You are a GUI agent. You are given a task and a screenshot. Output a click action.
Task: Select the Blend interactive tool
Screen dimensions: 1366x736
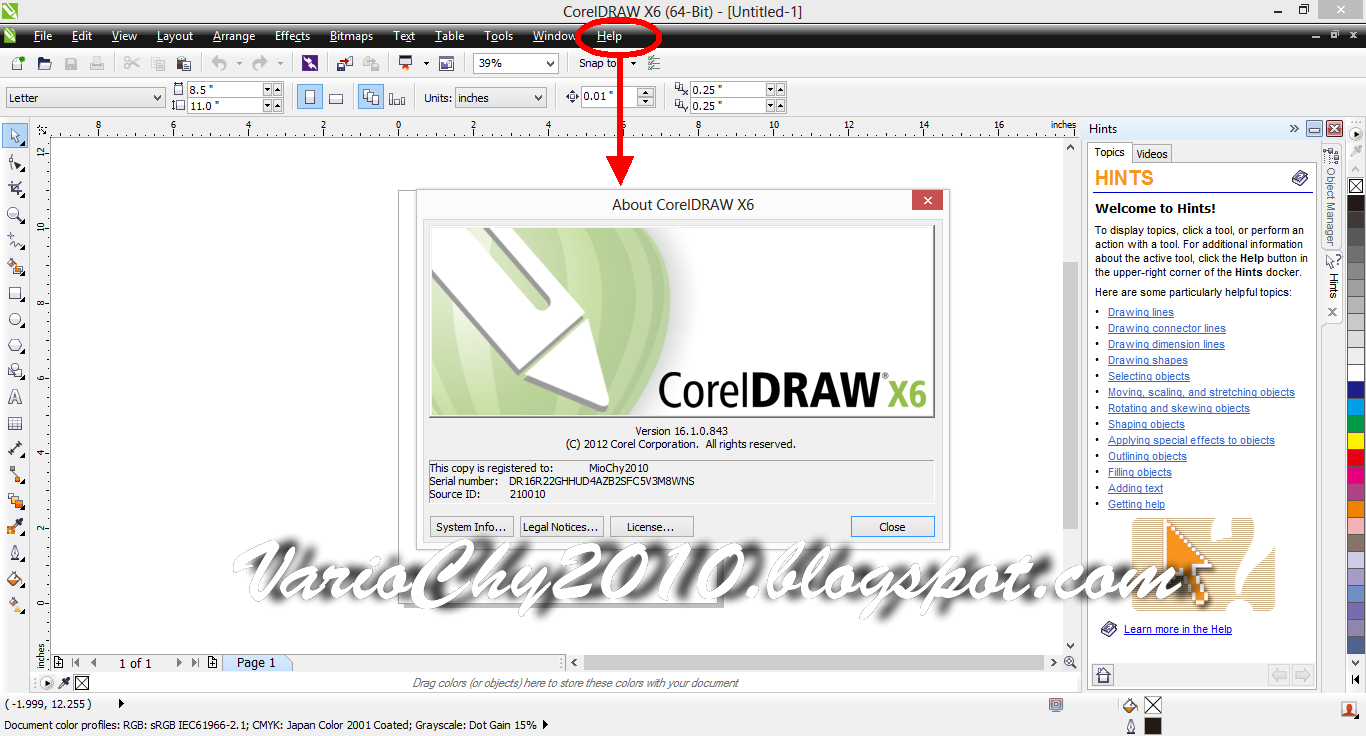click(x=15, y=501)
